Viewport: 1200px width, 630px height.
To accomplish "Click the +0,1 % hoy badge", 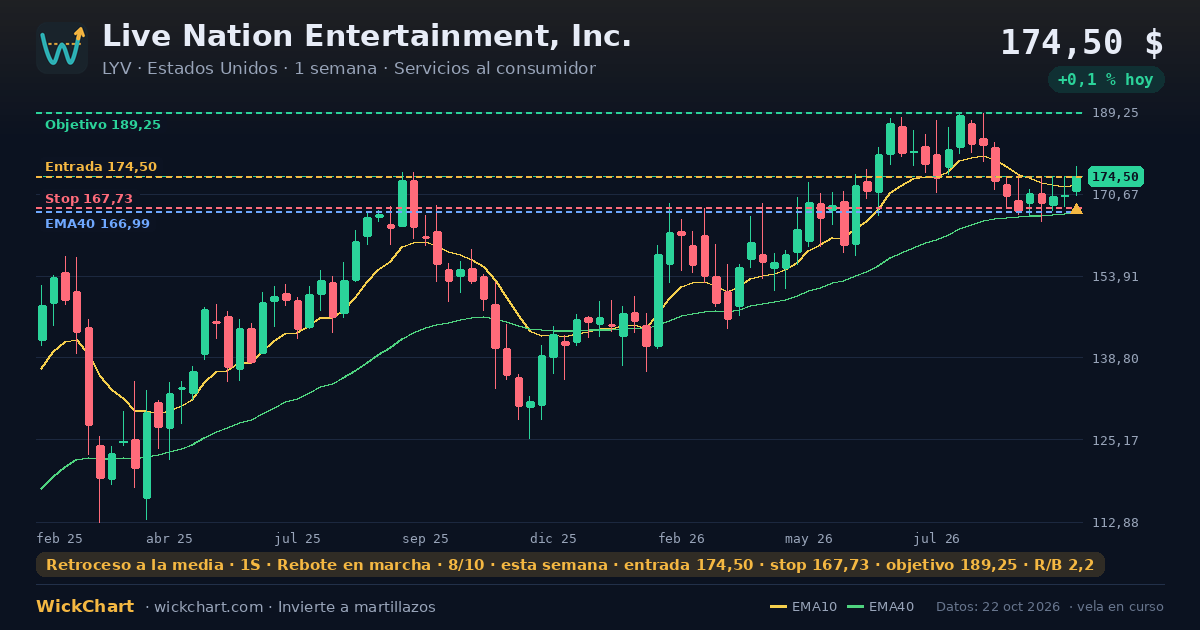I will click(x=1105, y=80).
